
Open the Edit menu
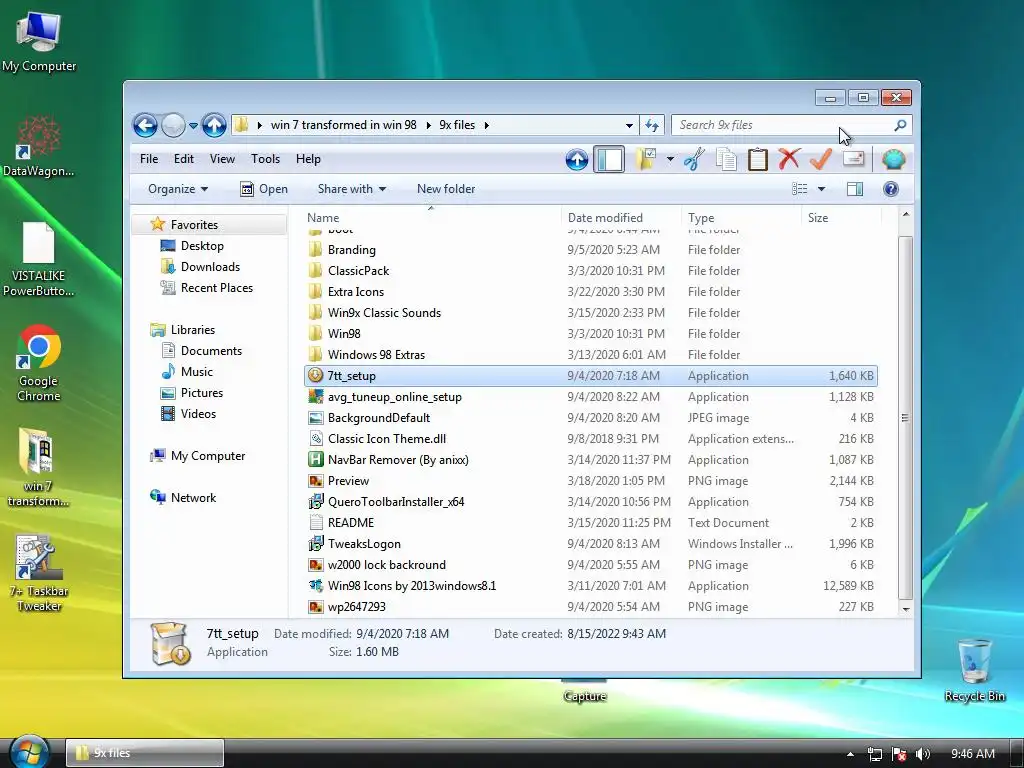[x=184, y=159]
